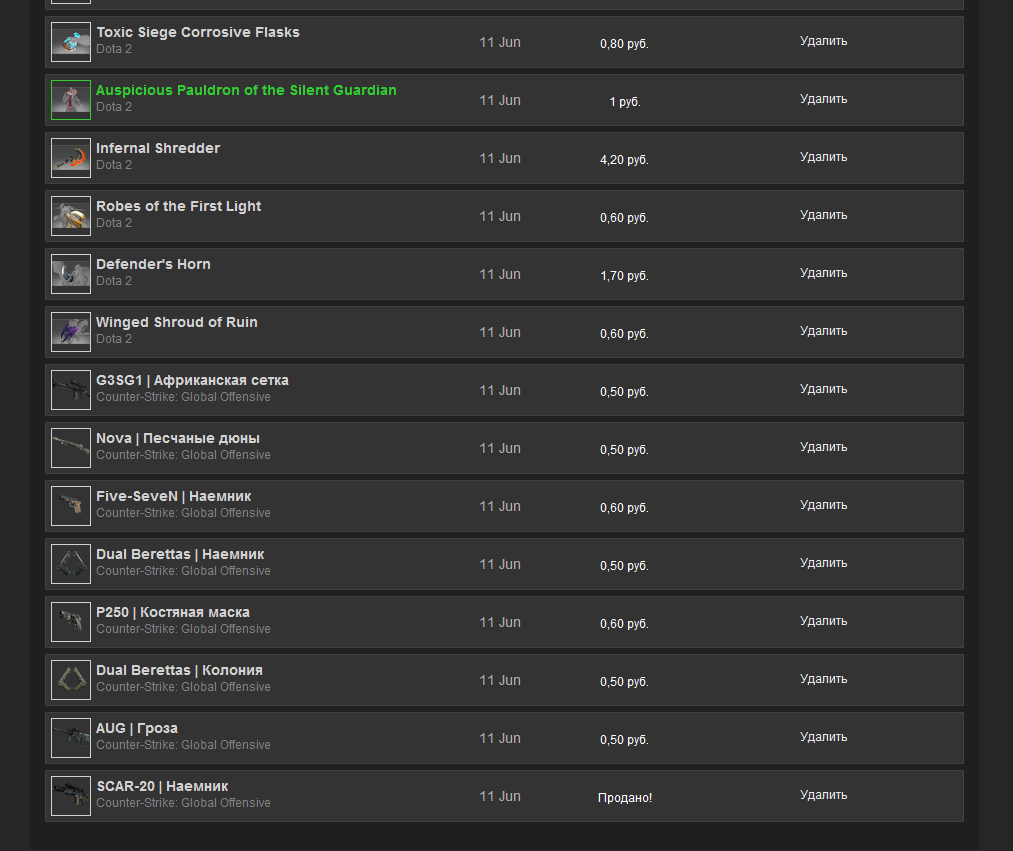Click the Toxic Siege Corrosive Flasks item thumbnail
This screenshot has width=1013, height=851.
71,42
